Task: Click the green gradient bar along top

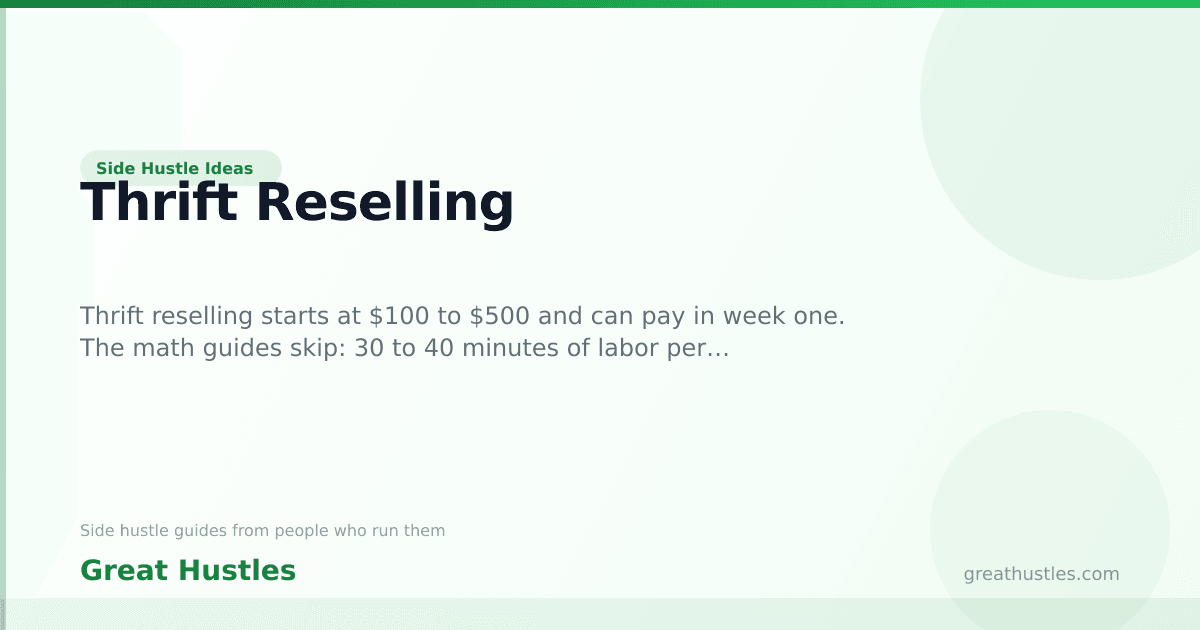Action: click(x=600, y=4)
